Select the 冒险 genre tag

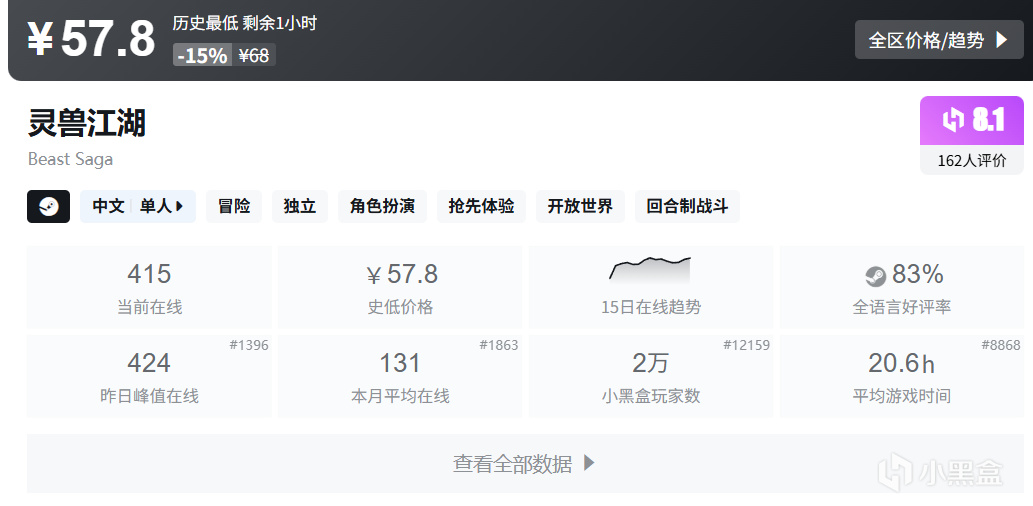click(234, 206)
